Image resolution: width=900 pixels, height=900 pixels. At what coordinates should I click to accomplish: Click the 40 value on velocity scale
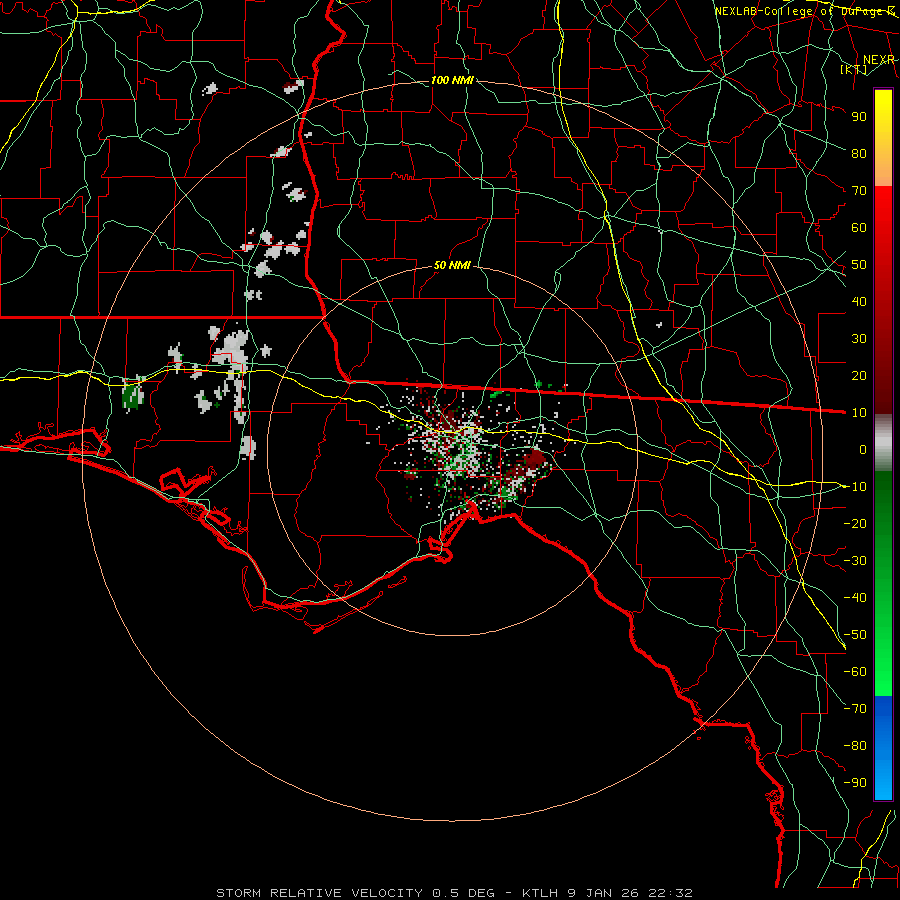[x=859, y=301]
